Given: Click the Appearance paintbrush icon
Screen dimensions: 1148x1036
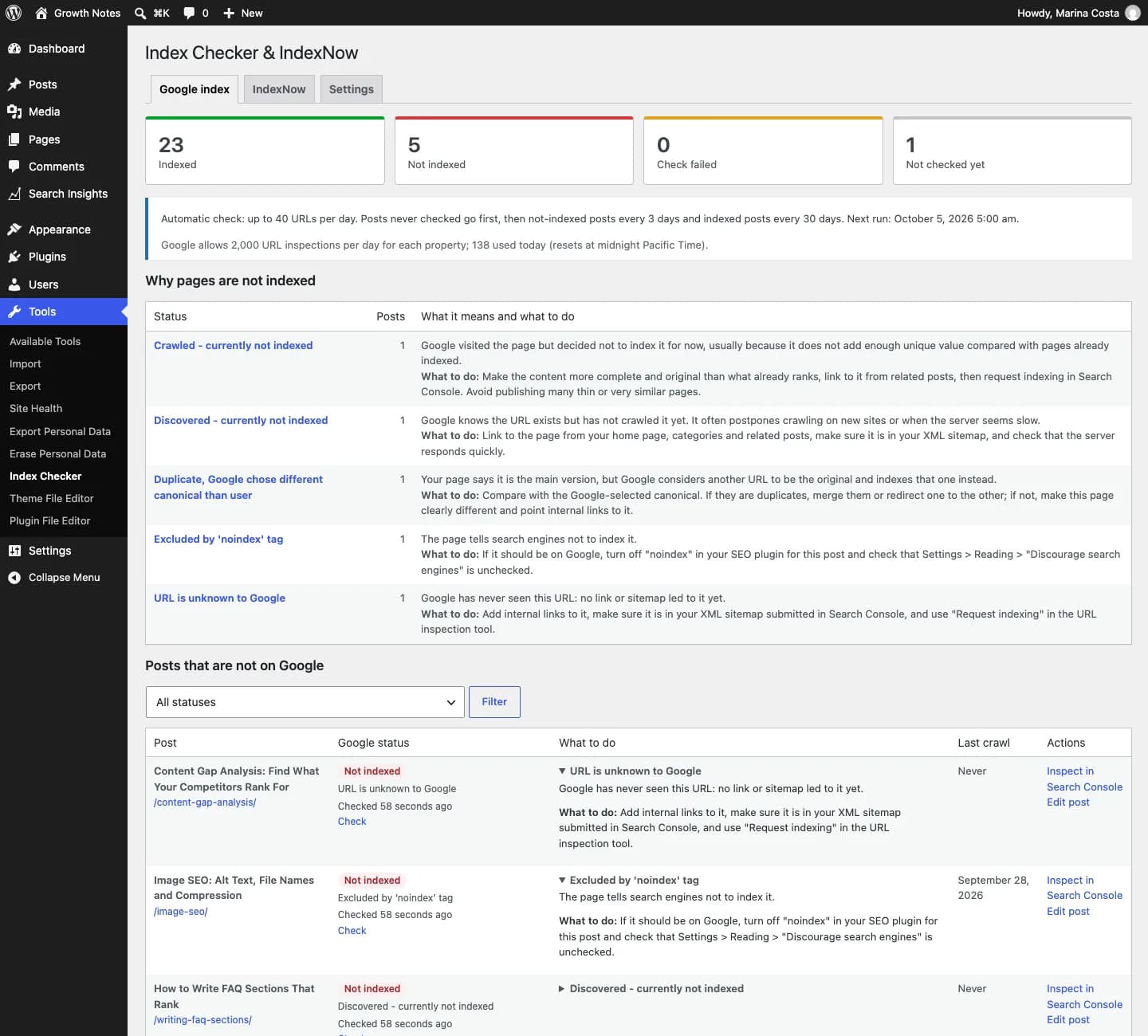Looking at the screenshot, I should click(14, 230).
